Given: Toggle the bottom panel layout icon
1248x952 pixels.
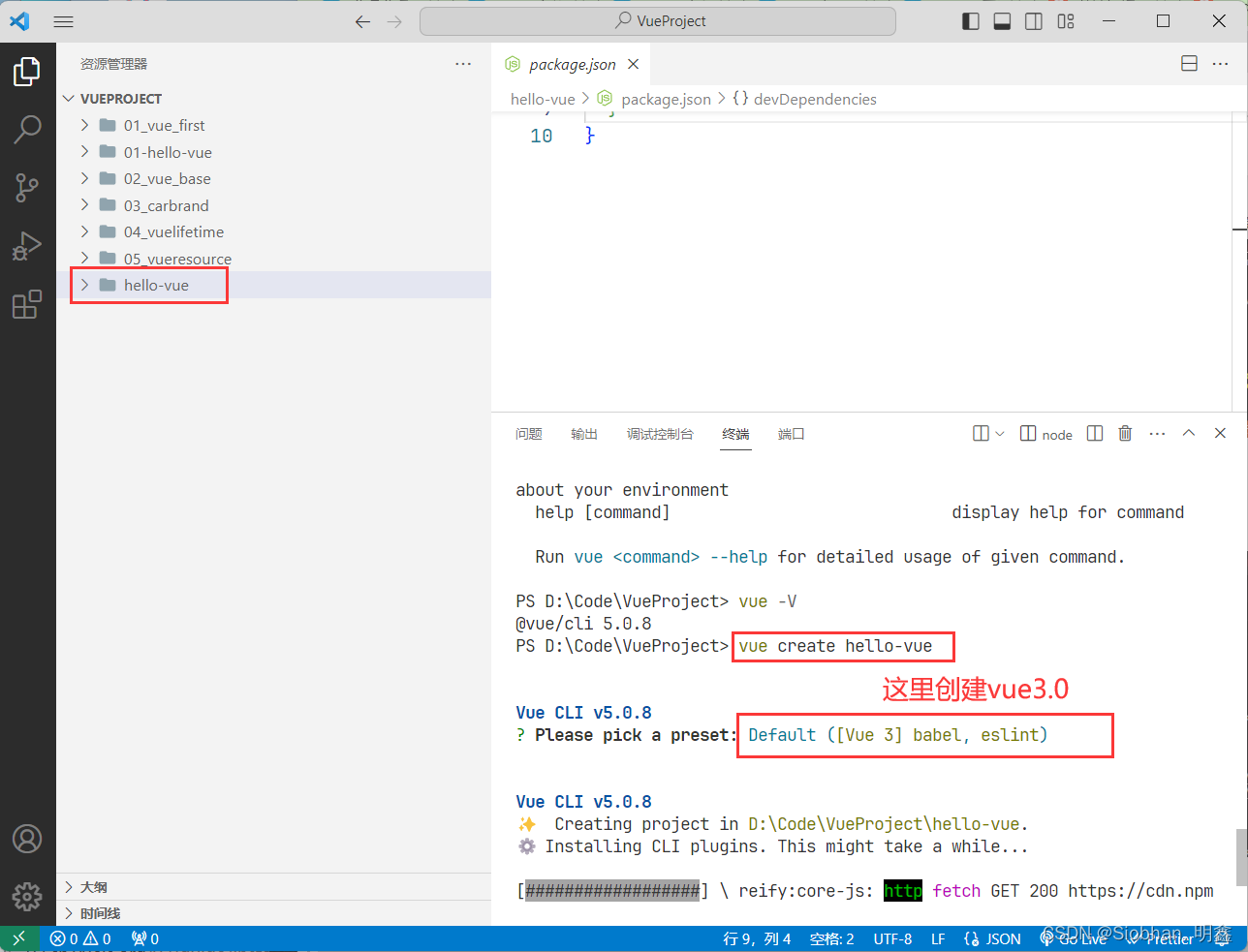Looking at the screenshot, I should click(x=1003, y=21).
